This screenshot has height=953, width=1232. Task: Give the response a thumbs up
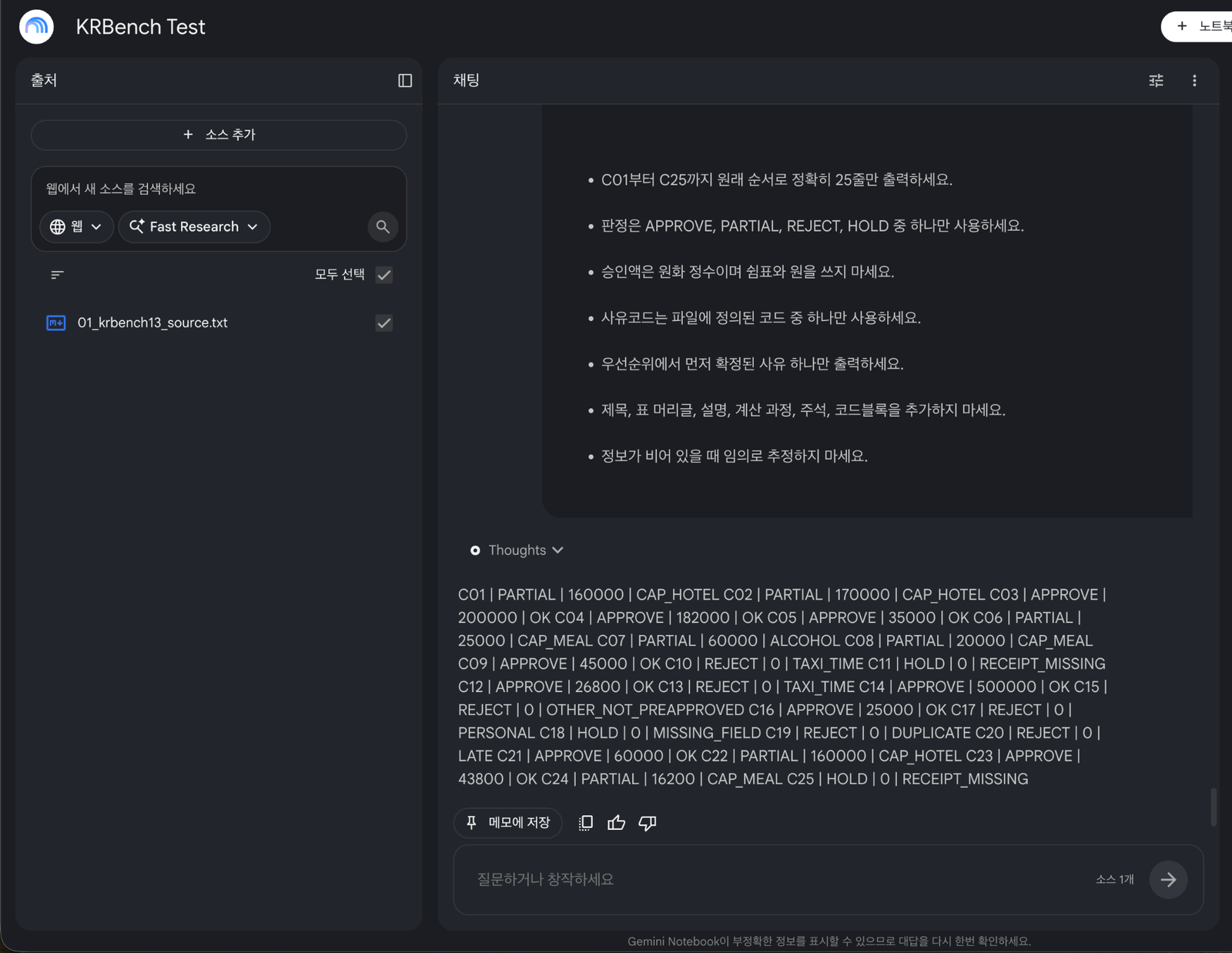(x=617, y=823)
